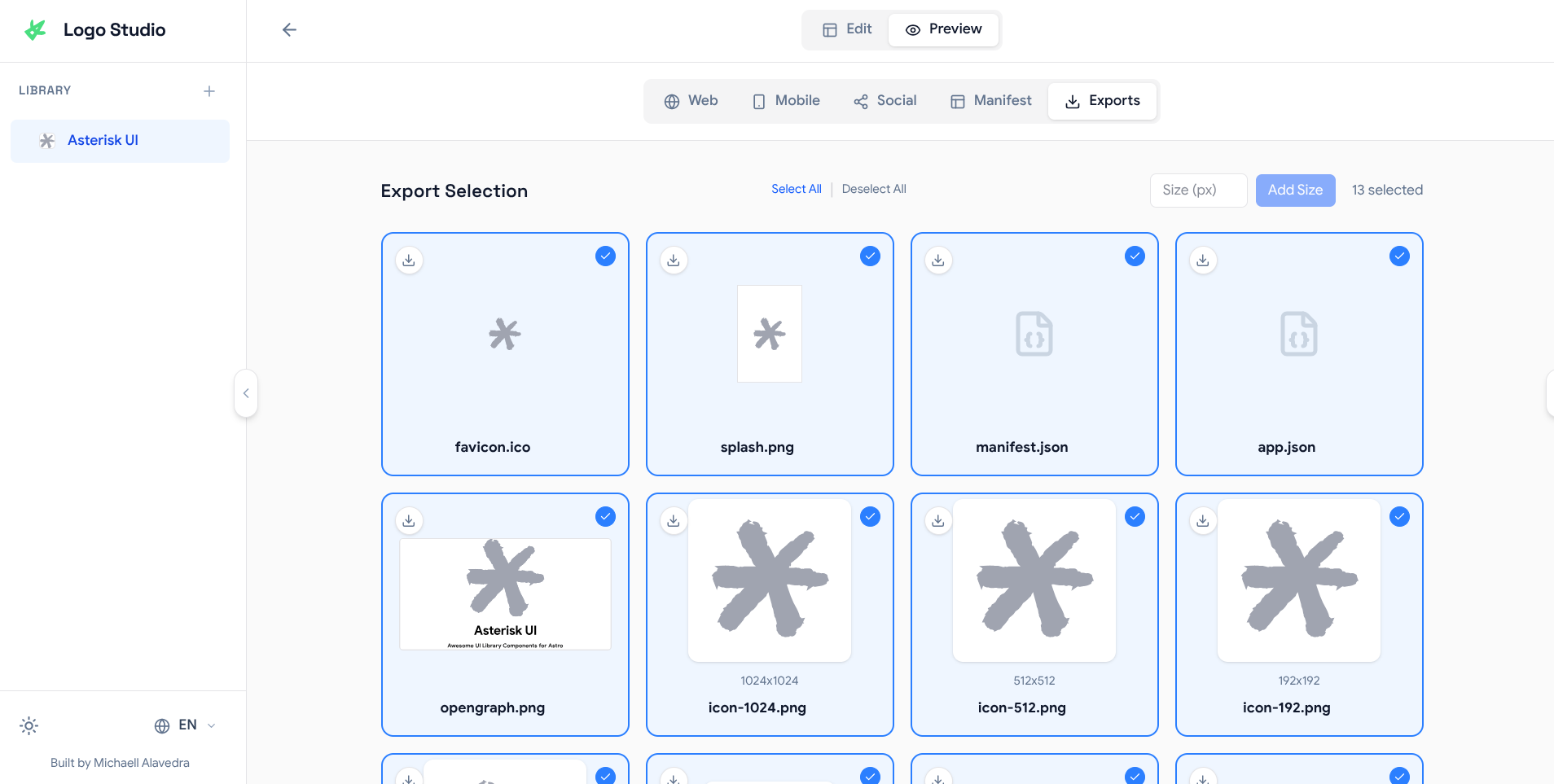Switch to Edit mode tab
Viewport: 1554px width, 784px height.
847,29
